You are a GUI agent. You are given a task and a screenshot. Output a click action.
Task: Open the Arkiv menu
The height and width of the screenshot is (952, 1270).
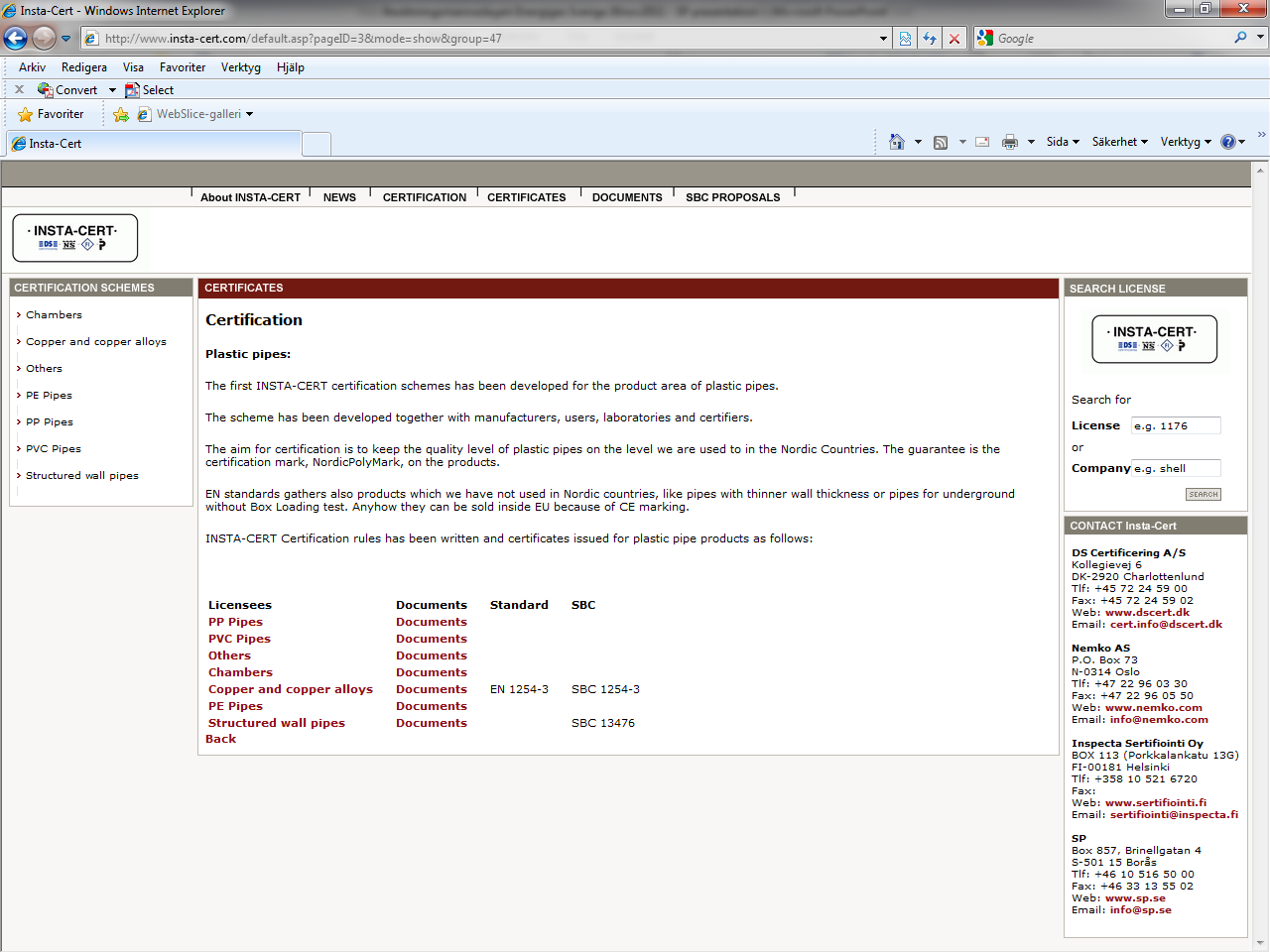pos(33,67)
